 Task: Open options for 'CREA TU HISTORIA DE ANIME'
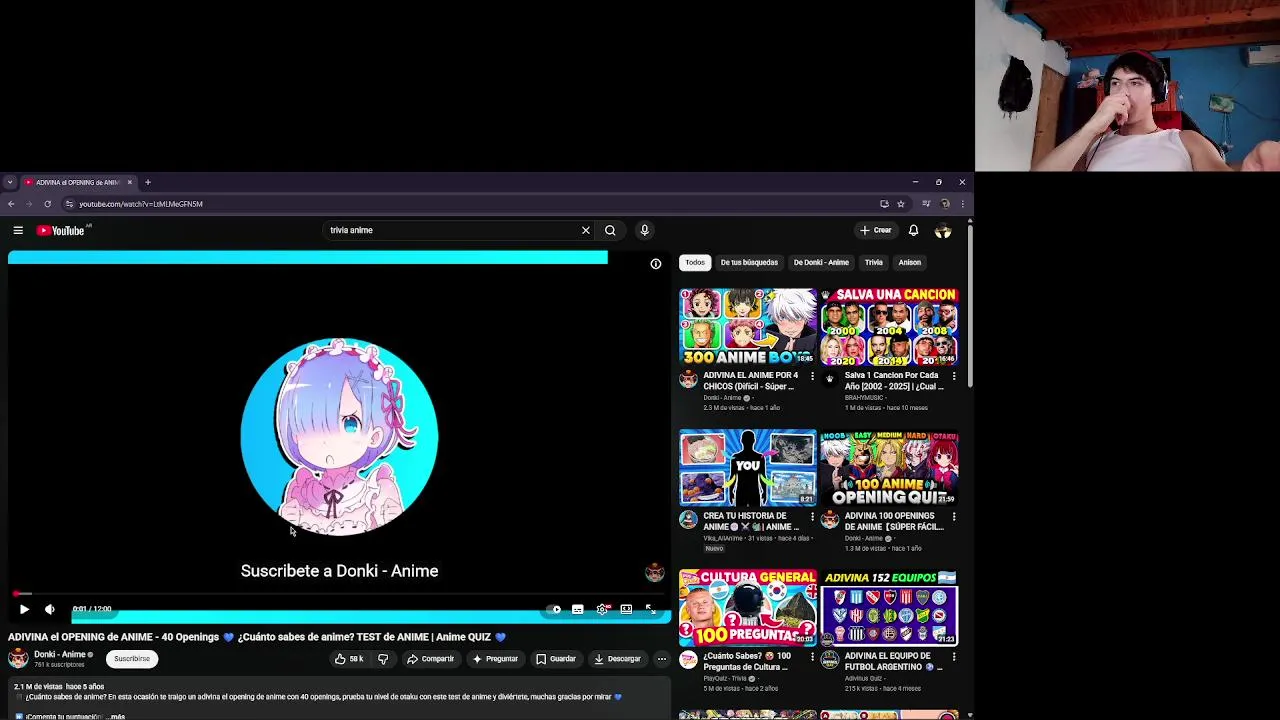click(812, 517)
